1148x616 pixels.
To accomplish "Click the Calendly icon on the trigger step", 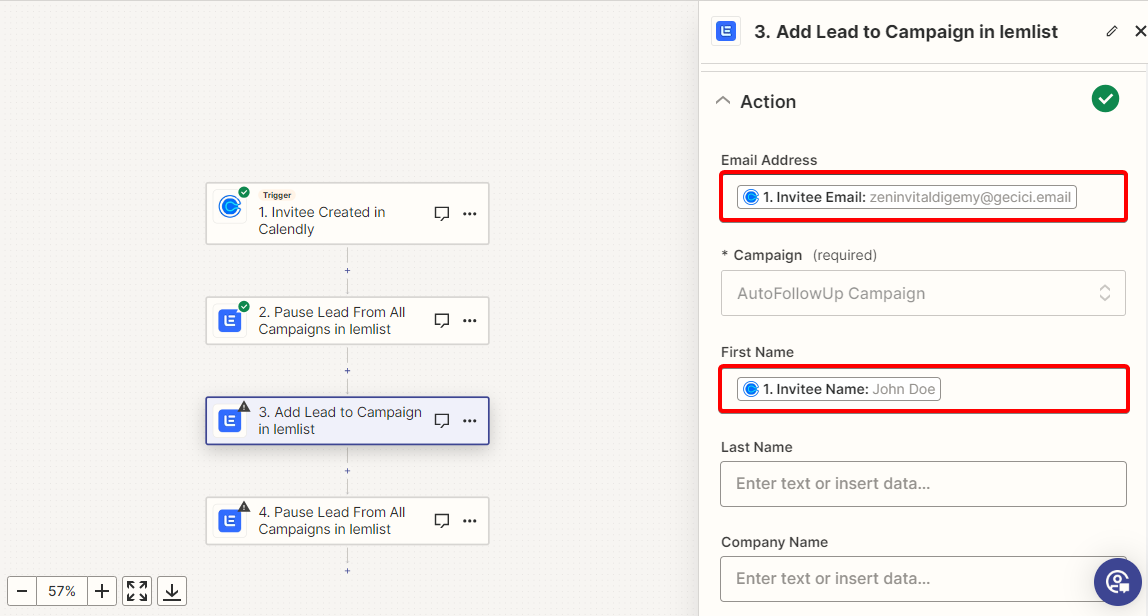I will [x=230, y=207].
